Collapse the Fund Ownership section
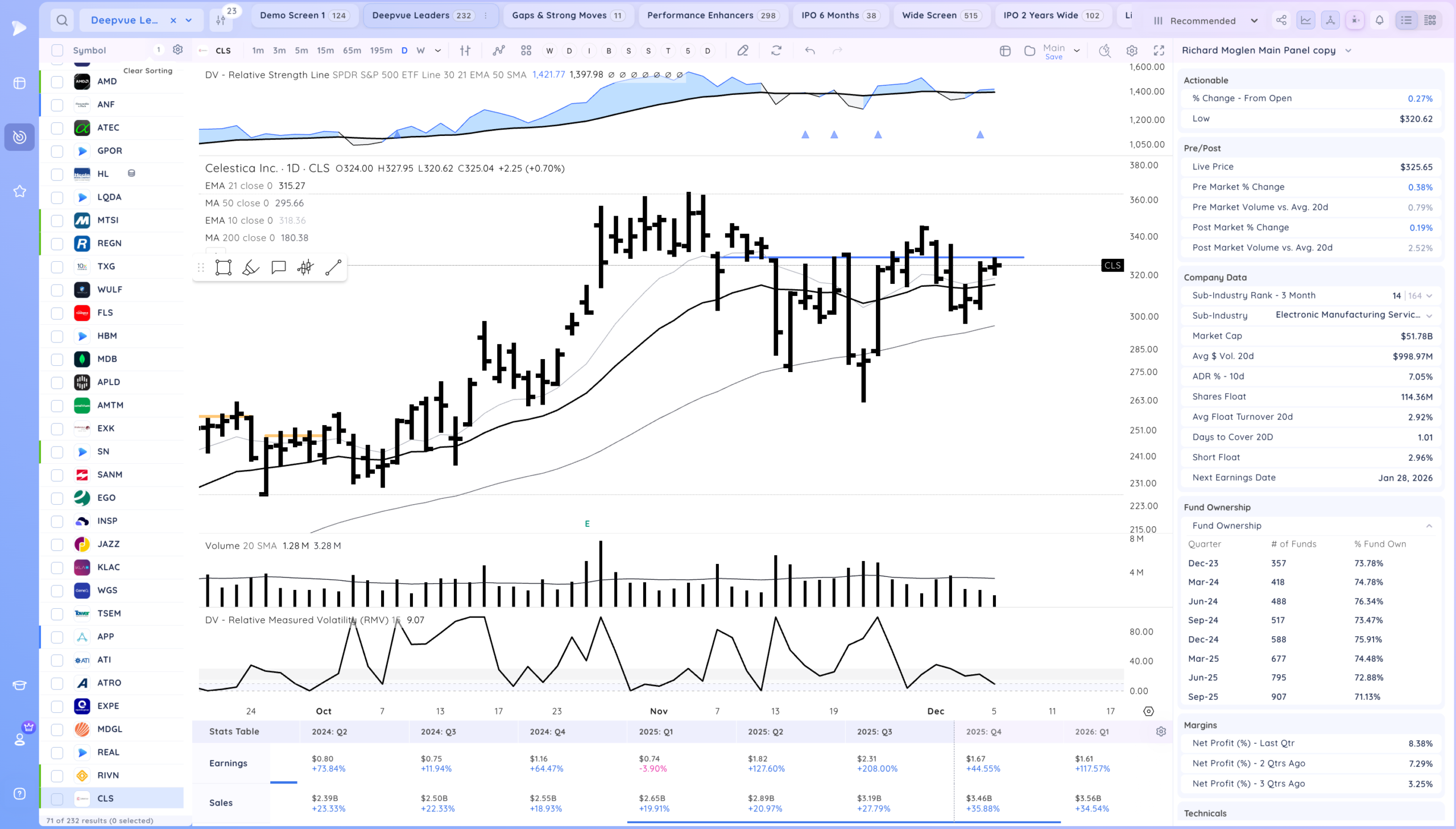 coord(1429,526)
